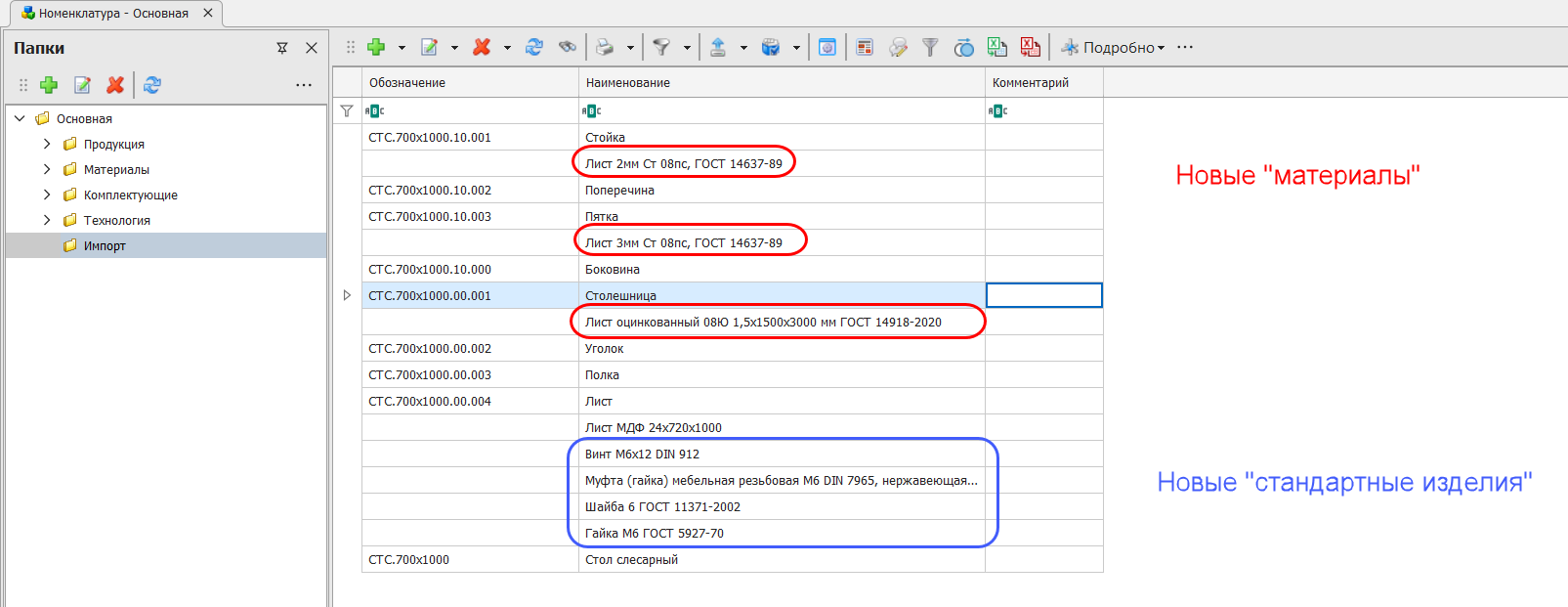The image size is (1568, 607).
Task: Expand the Столешница row
Action: (x=347, y=295)
